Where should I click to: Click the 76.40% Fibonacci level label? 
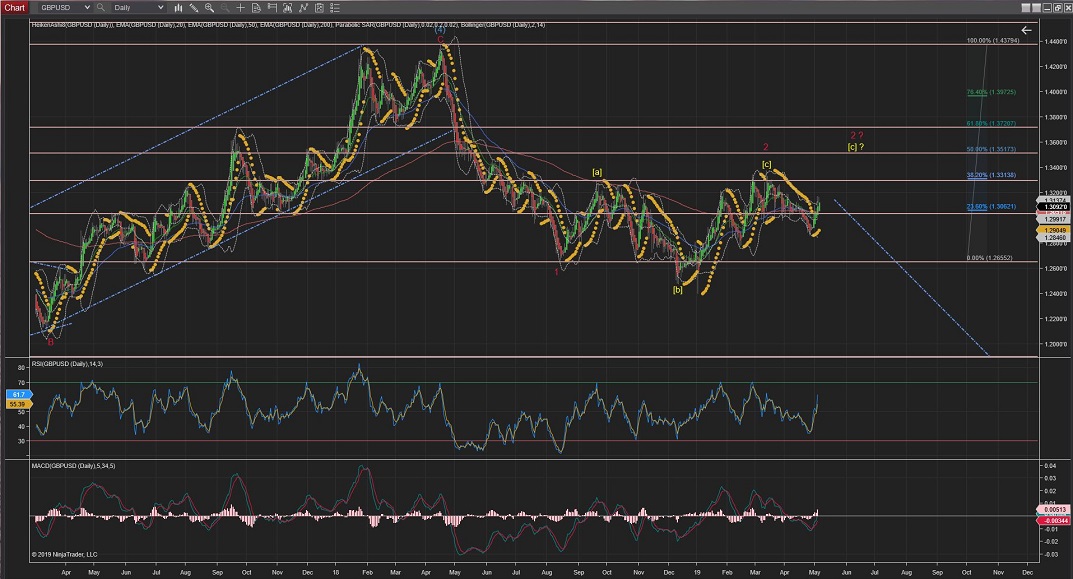click(x=991, y=92)
